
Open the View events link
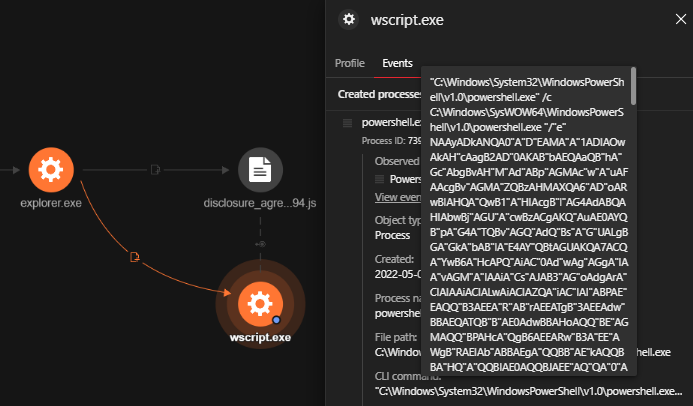[x=396, y=198]
